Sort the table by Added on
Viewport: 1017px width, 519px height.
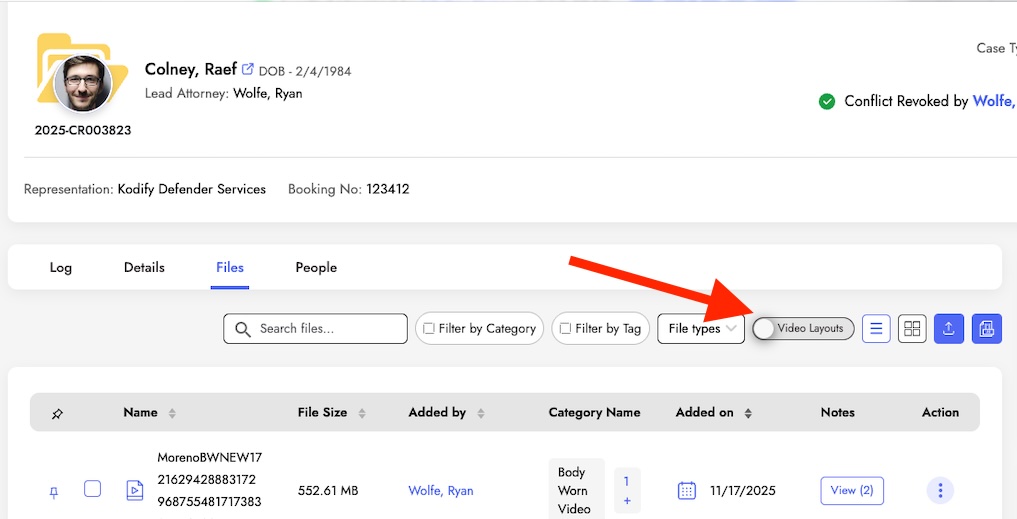pyautogui.click(x=748, y=413)
